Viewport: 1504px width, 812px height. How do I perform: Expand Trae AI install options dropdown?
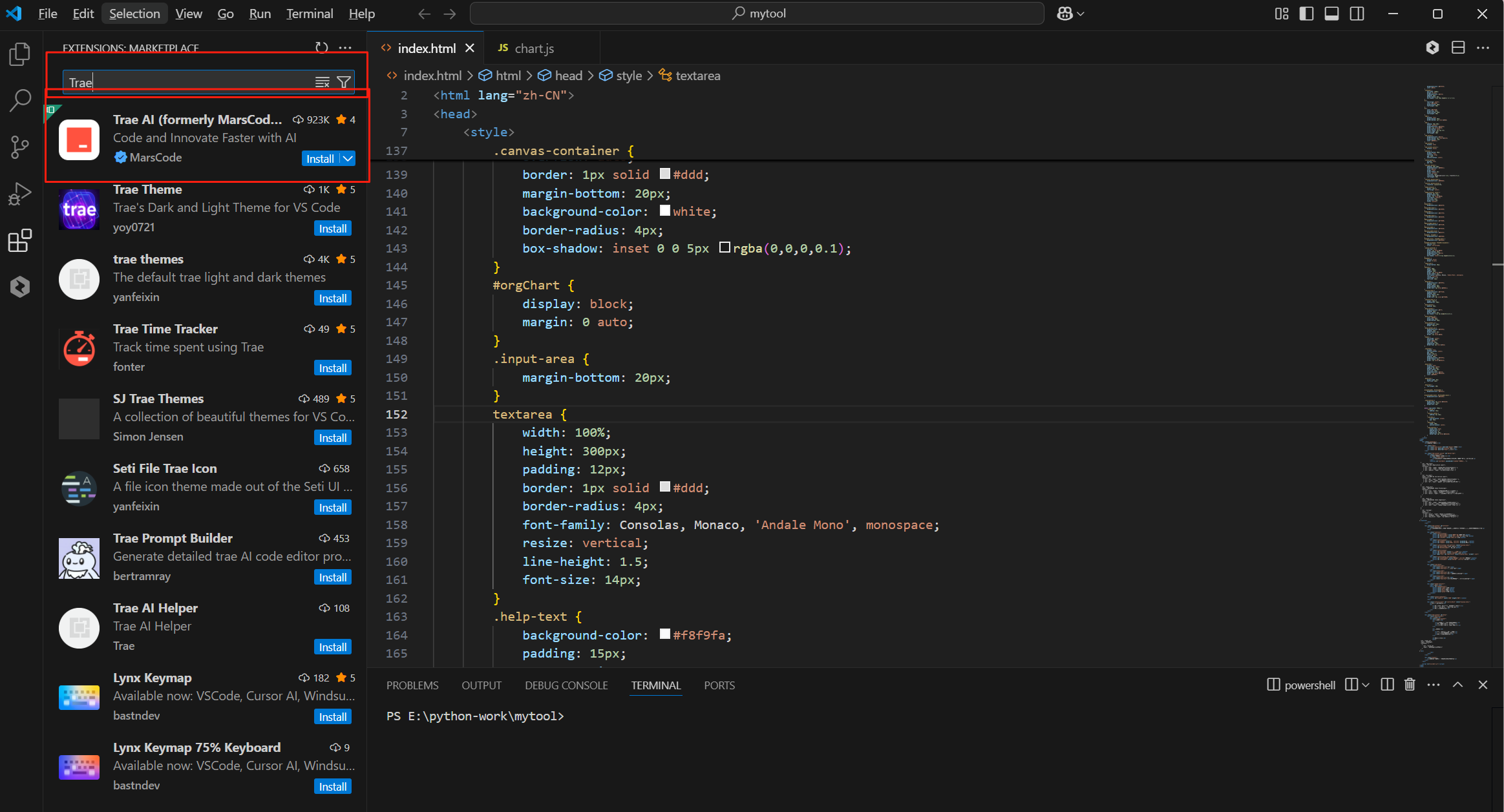pyautogui.click(x=348, y=159)
